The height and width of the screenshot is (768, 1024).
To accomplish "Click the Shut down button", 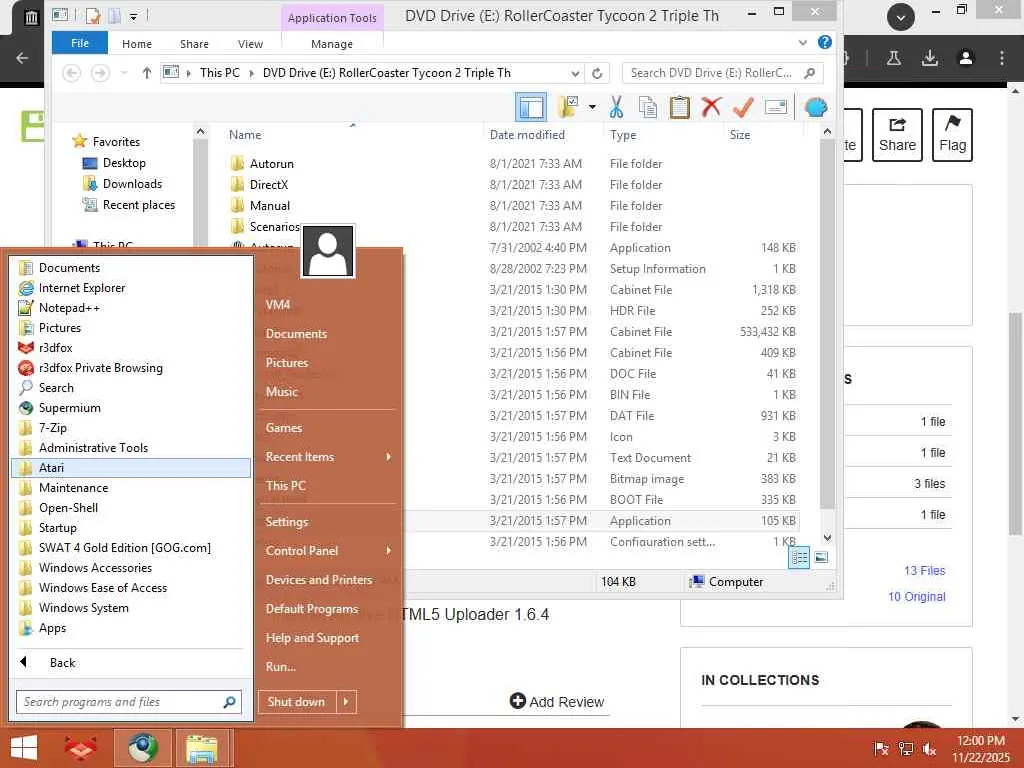I will point(296,701).
